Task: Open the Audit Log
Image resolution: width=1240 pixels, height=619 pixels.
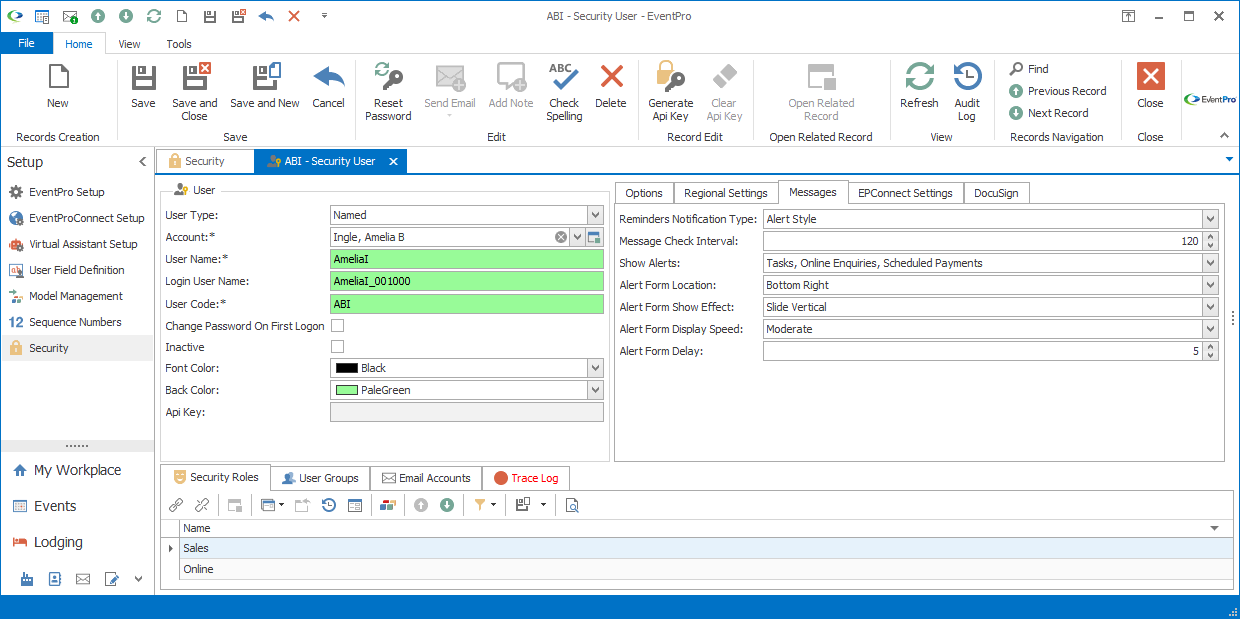Action: tap(967, 91)
